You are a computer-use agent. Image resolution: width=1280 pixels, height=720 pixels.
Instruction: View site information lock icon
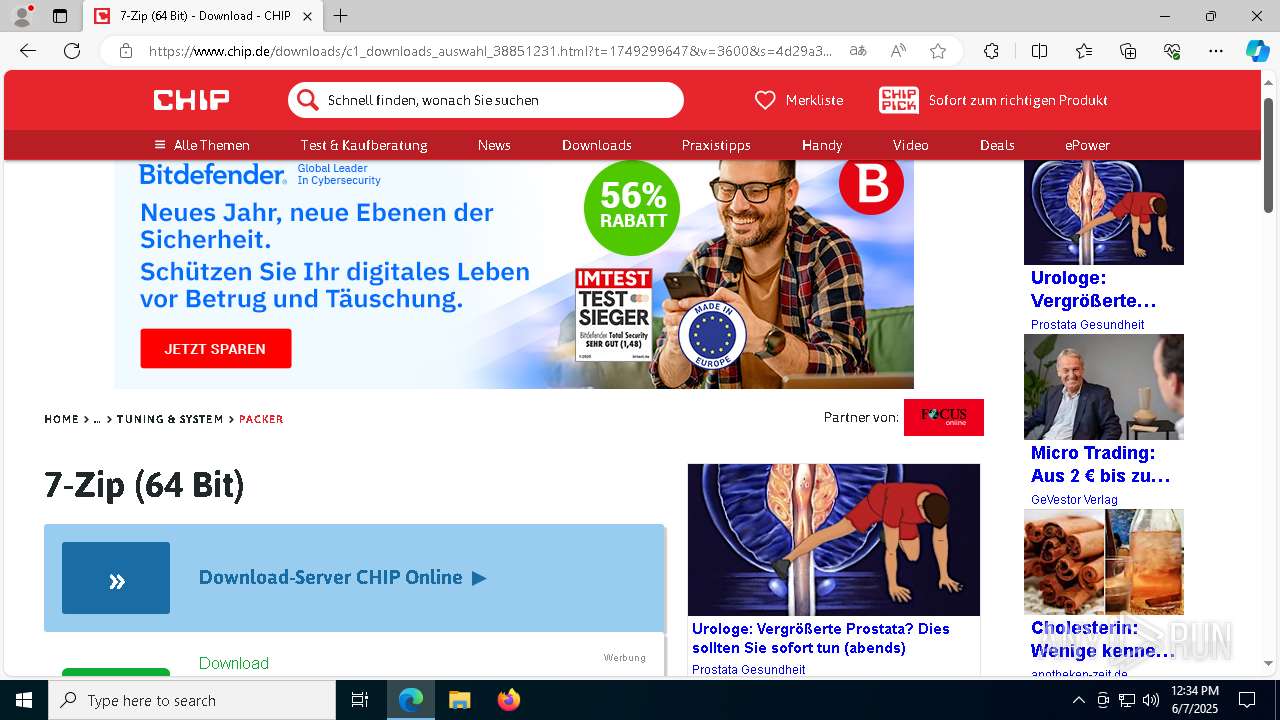click(x=126, y=51)
